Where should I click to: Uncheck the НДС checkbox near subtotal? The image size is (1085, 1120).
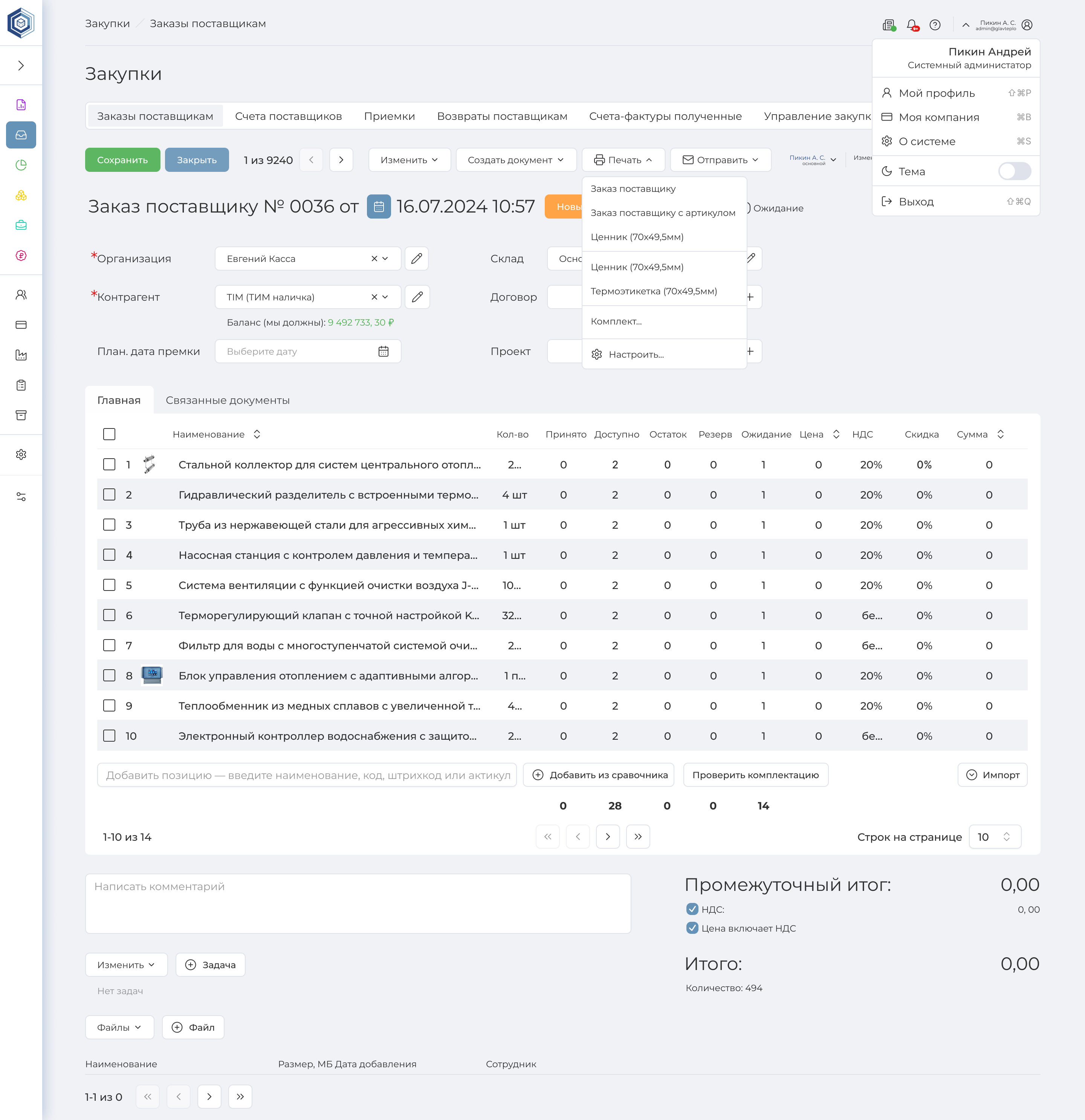tap(692, 909)
